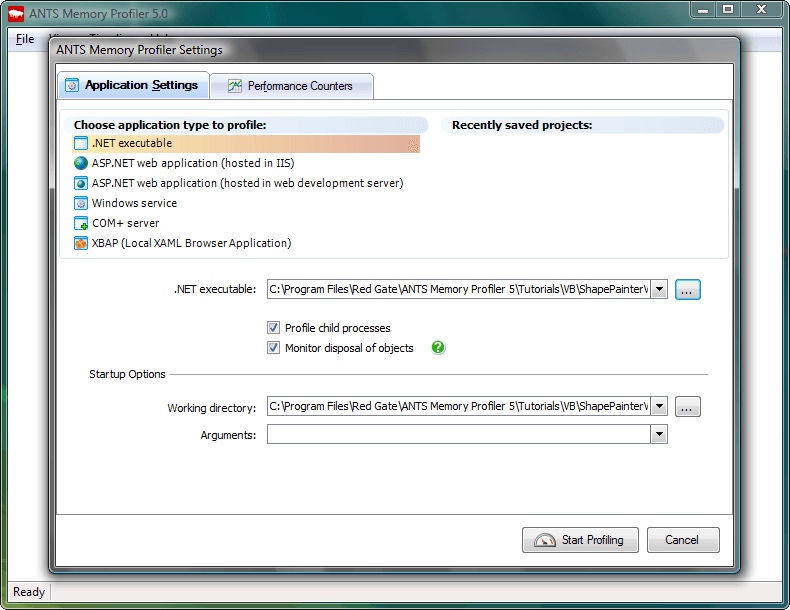Close the ANTS Memory Profiler main window

click(761, 9)
